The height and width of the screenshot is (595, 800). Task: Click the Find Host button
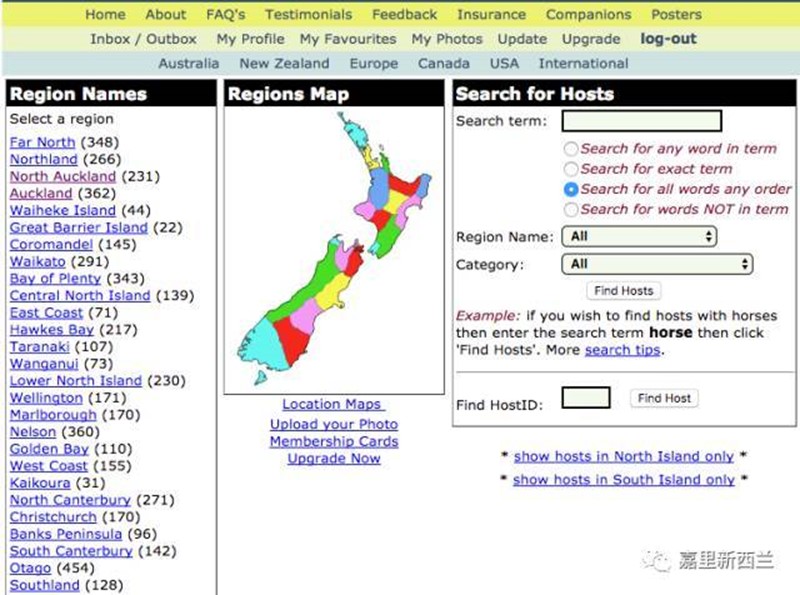(664, 398)
